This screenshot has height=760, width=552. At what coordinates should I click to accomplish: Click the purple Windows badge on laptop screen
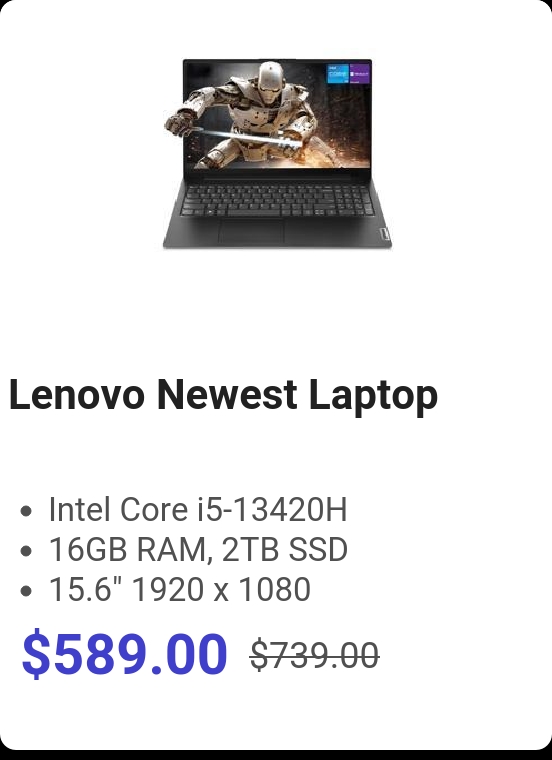[360, 73]
